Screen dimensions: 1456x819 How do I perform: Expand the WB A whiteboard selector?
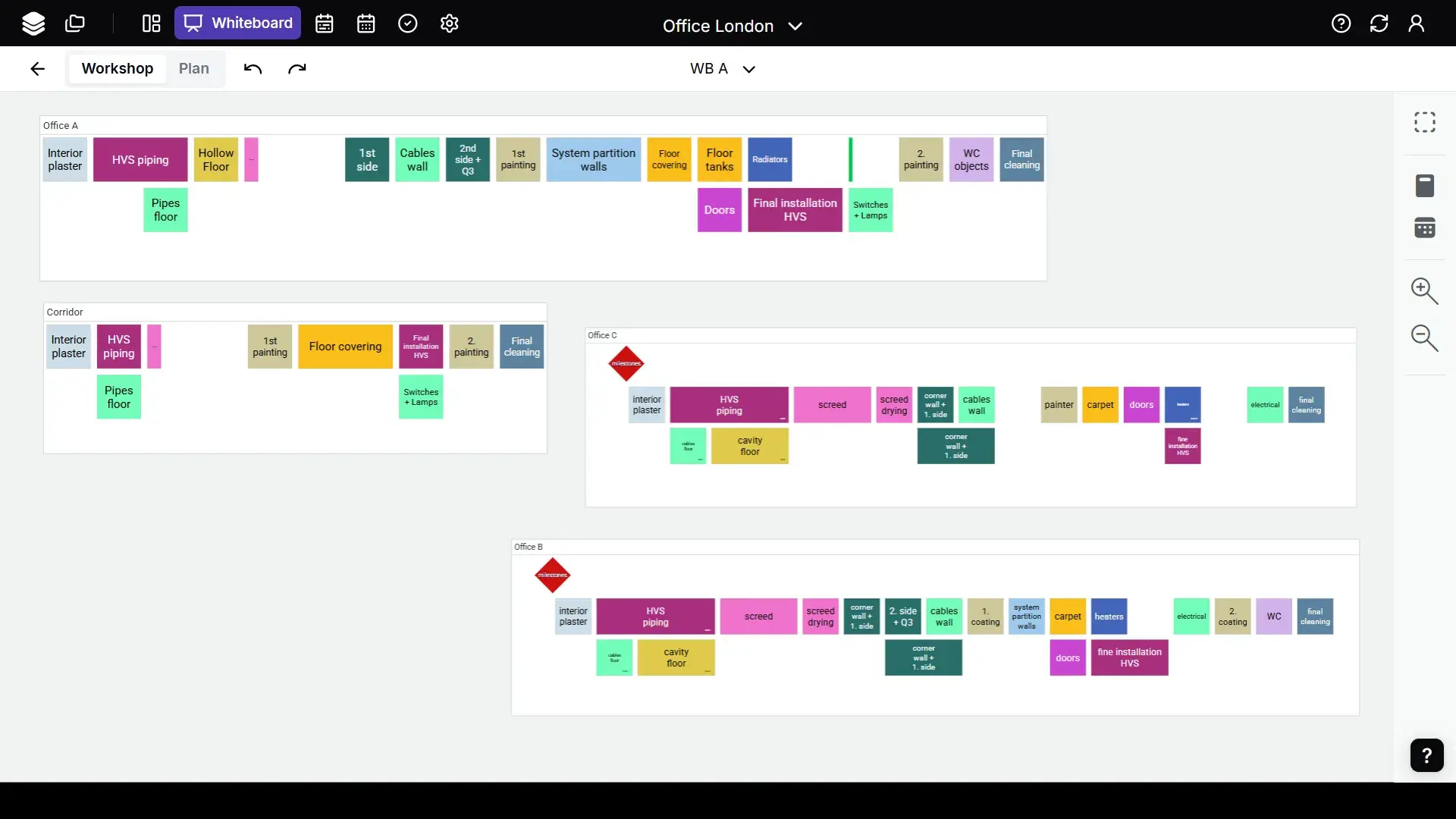749,68
